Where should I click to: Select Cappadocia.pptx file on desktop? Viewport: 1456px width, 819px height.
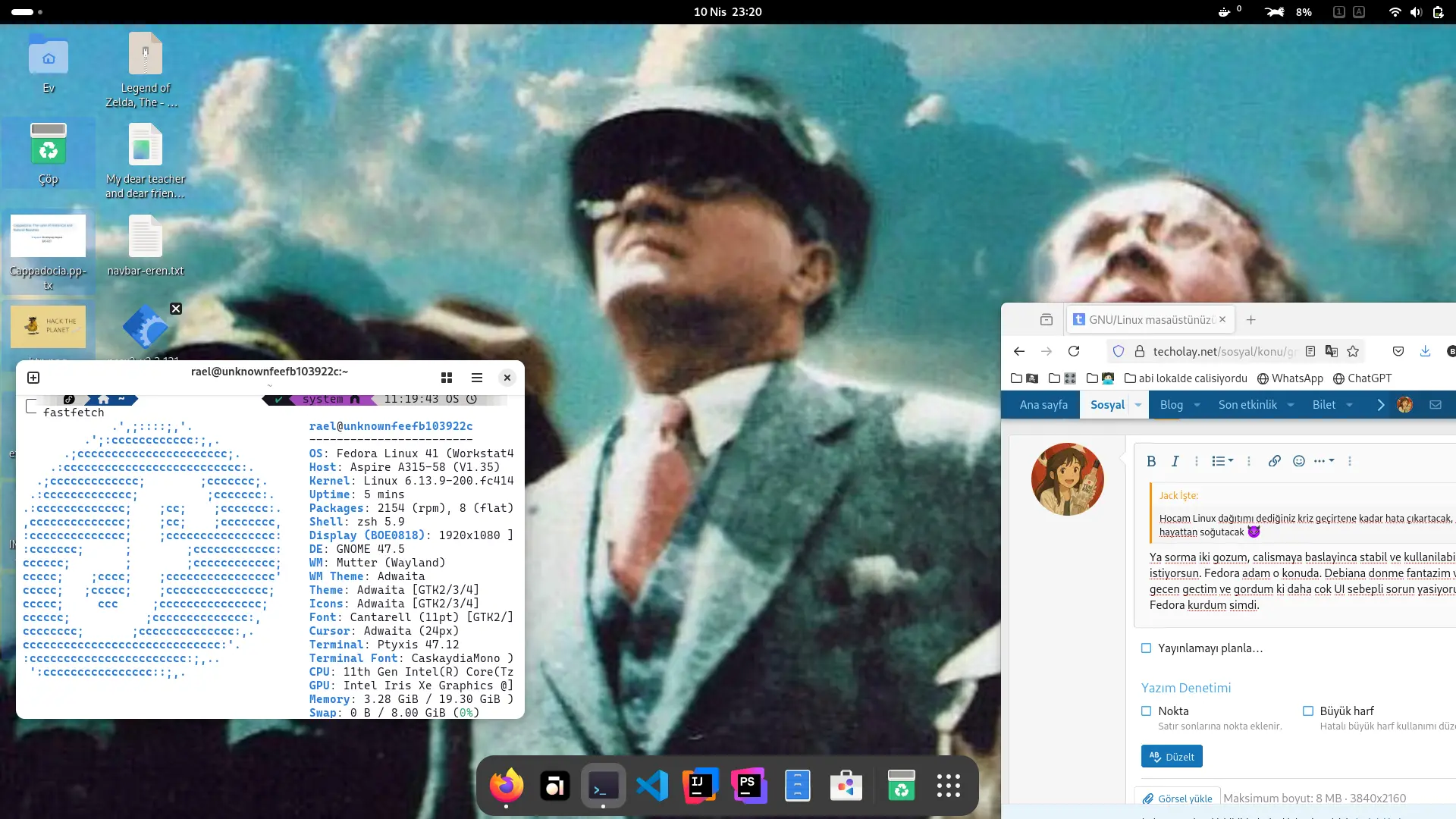coord(48,253)
